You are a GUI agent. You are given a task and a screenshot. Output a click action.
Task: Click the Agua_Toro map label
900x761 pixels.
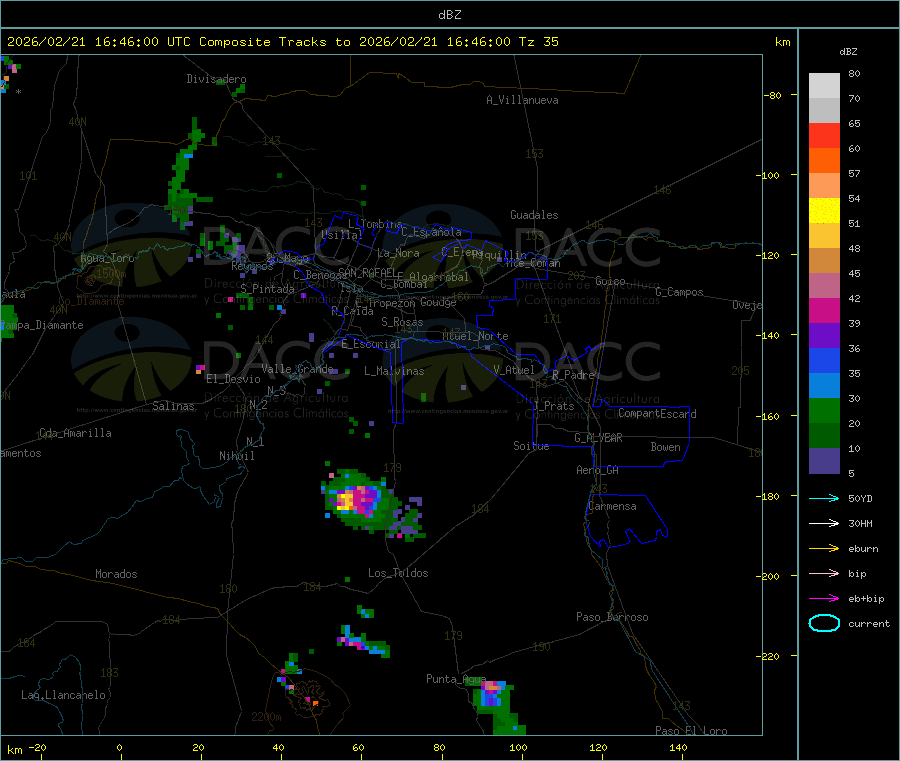[107, 258]
